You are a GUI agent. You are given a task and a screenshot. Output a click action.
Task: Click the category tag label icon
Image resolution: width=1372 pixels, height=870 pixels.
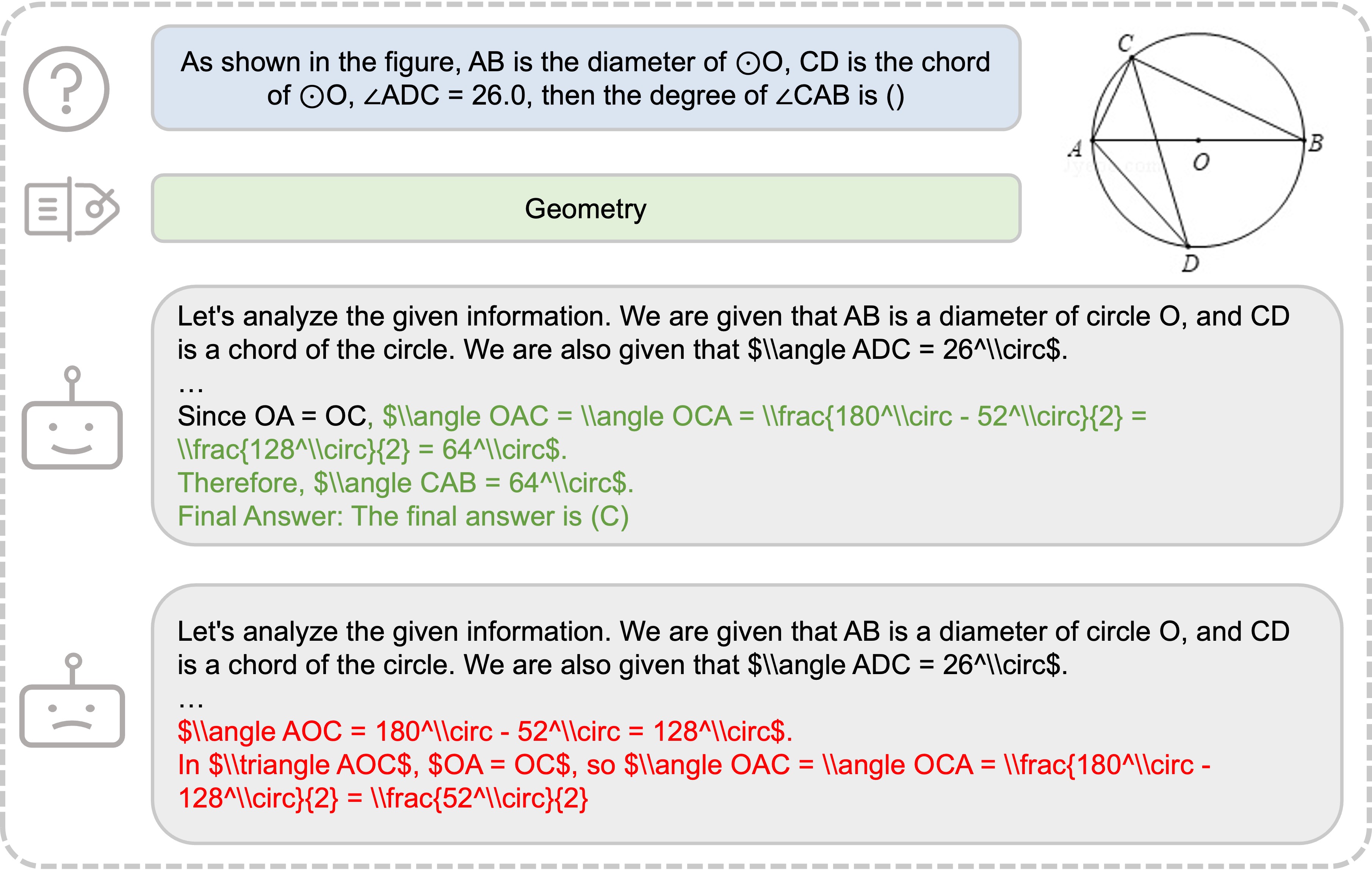point(72,209)
